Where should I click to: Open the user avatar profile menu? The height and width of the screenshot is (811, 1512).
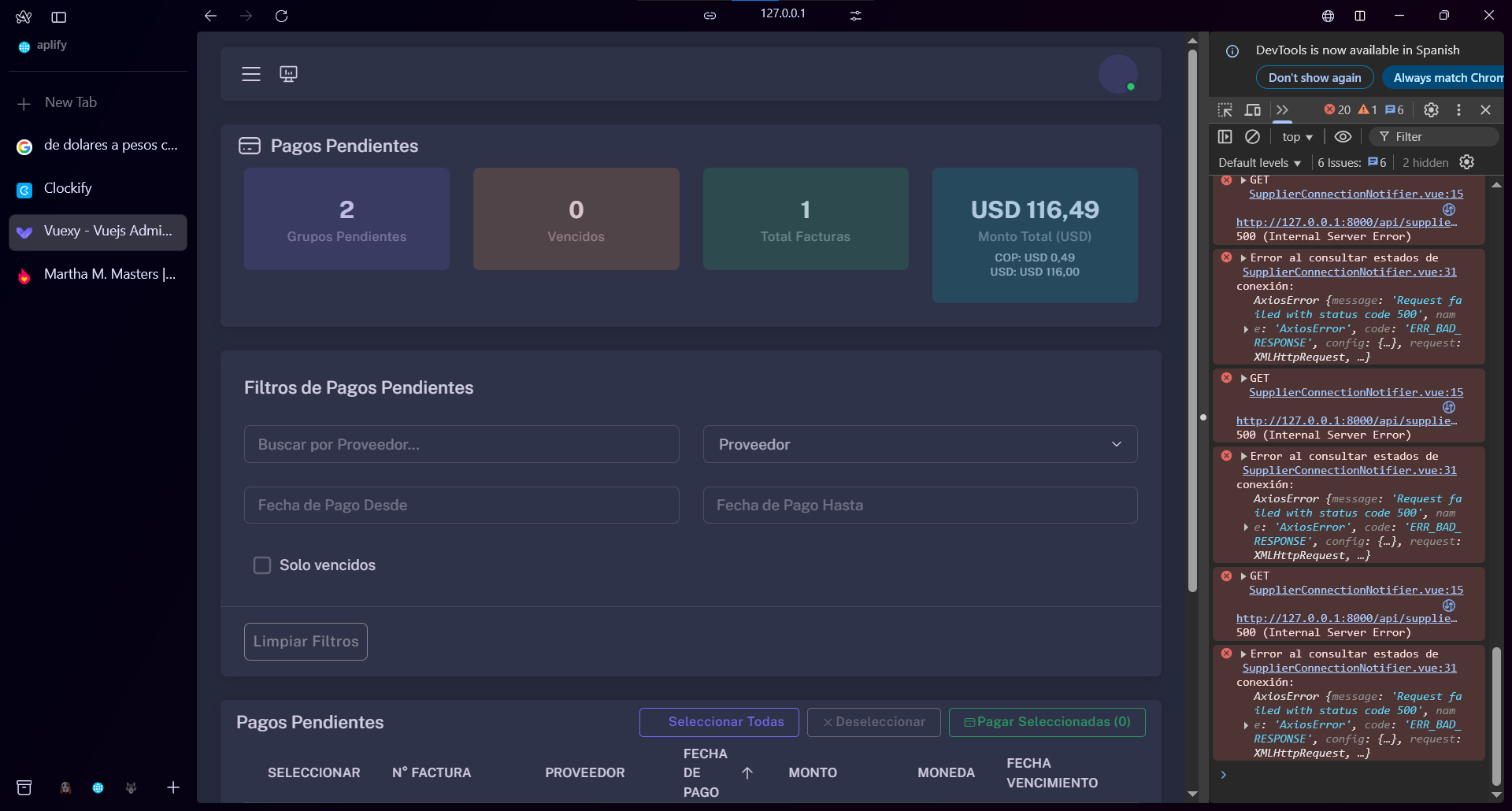(1117, 74)
